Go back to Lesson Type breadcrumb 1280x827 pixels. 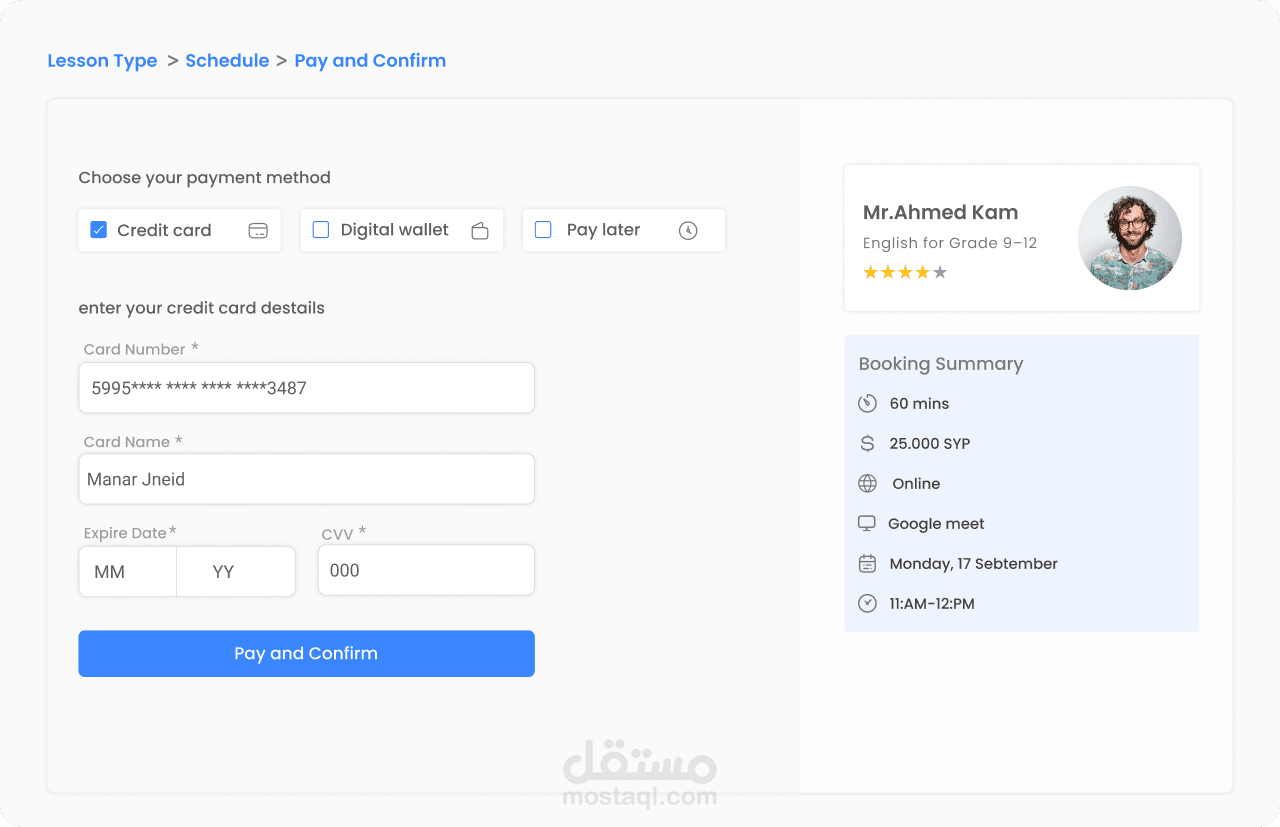102,61
